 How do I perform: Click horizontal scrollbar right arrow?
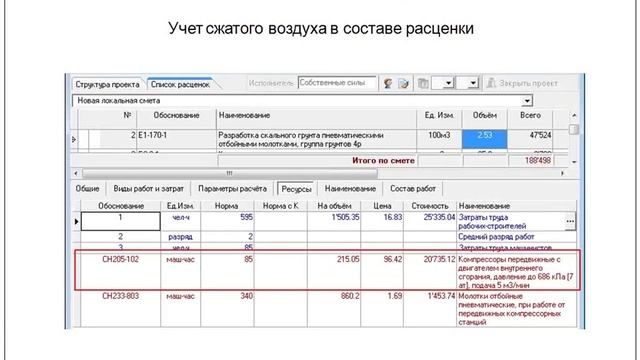(562, 173)
